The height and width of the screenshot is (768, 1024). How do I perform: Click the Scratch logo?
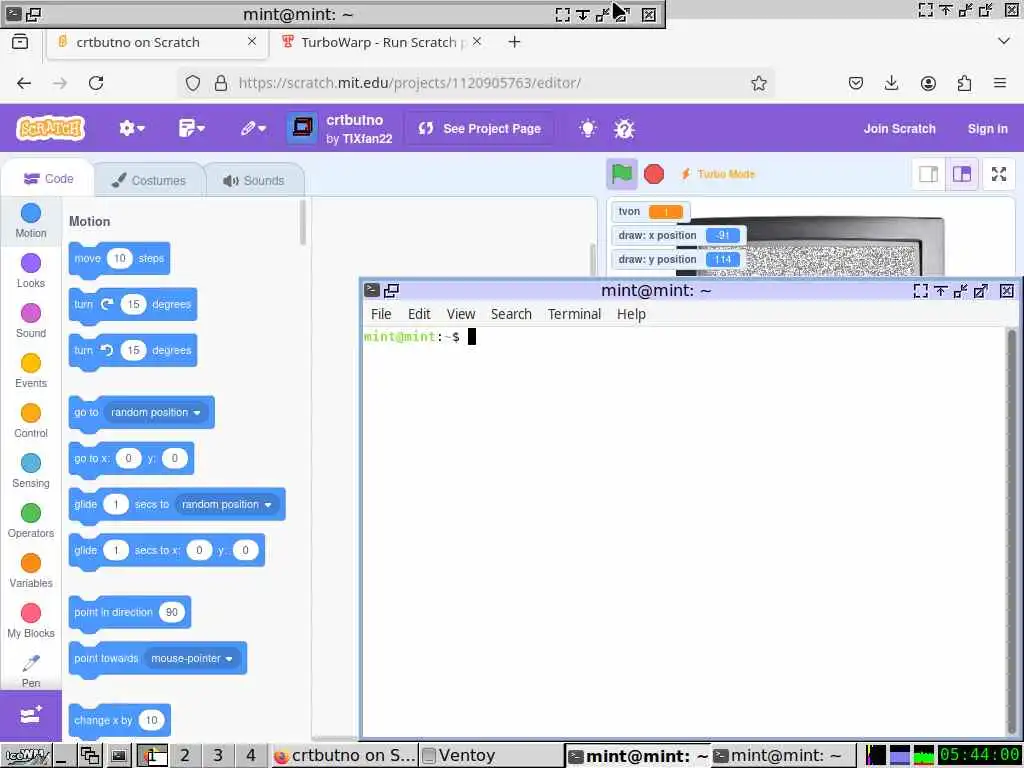(51, 128)
